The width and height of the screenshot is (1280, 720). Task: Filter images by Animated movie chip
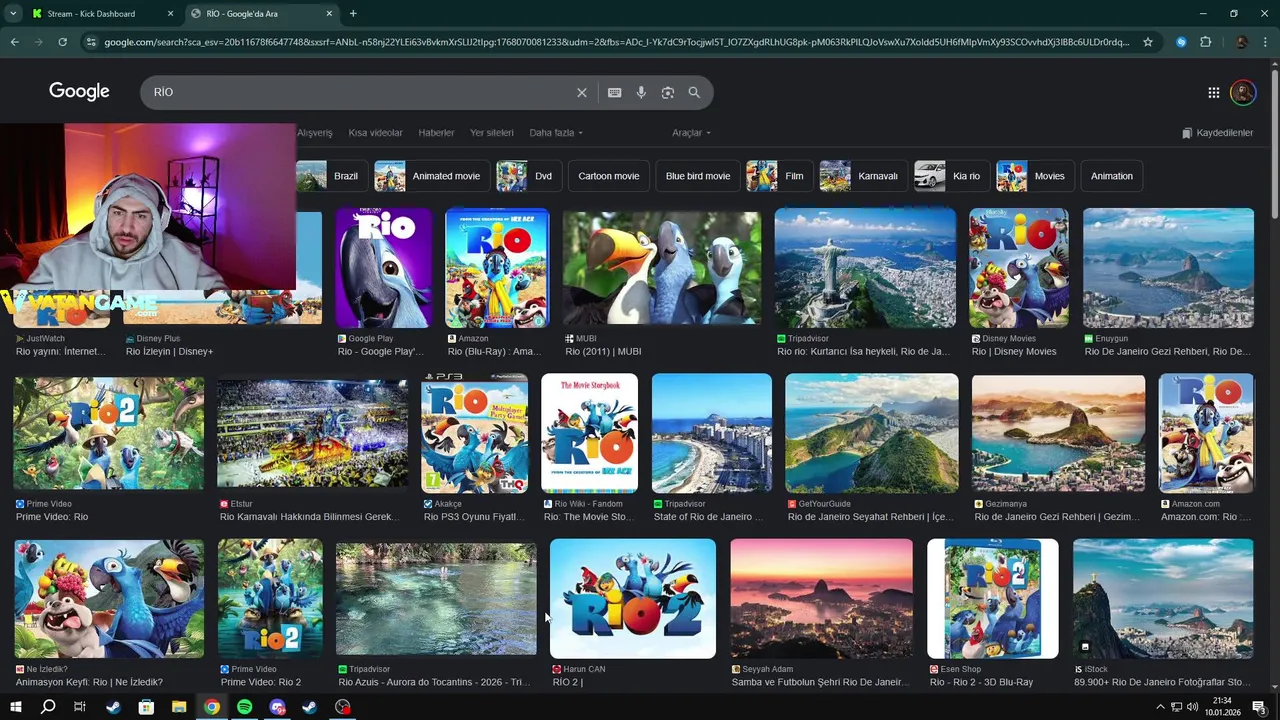tap(433, 176)
